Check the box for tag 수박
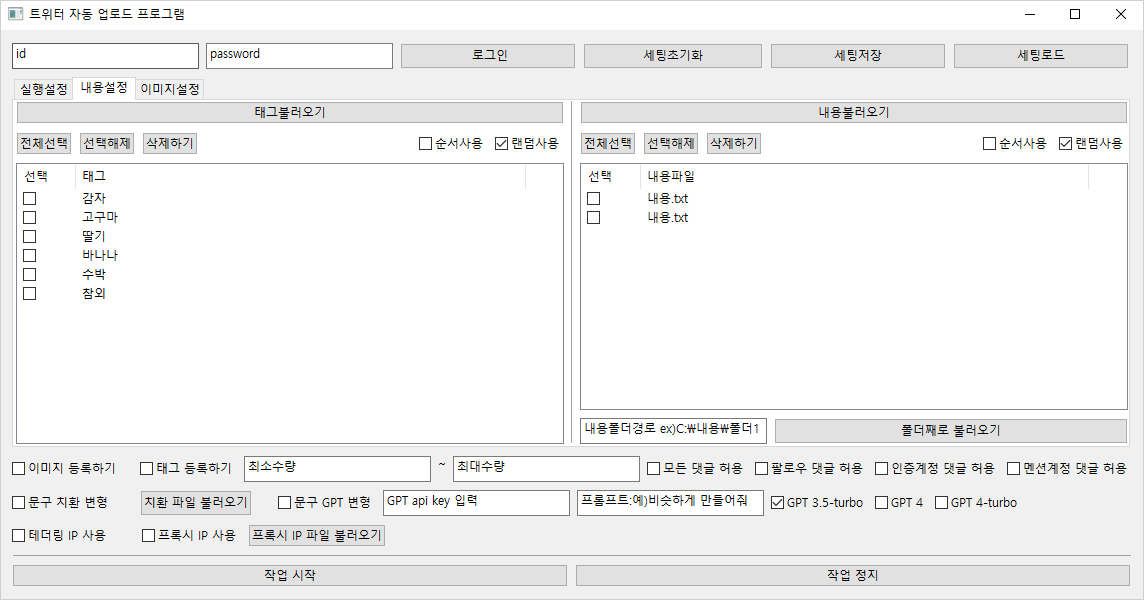This screenshot has width=1144, height=600. [x=29, y=274]
